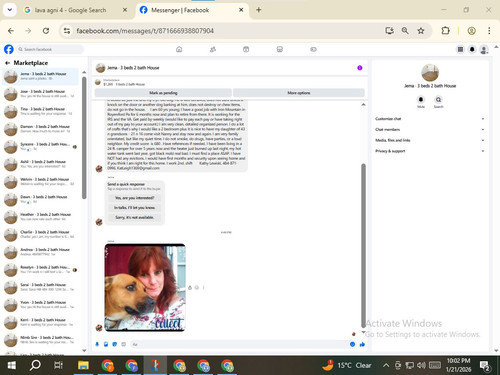Open a new browser tab
The height and width of the screenshot is (375, 500).
tap(259, 10)
